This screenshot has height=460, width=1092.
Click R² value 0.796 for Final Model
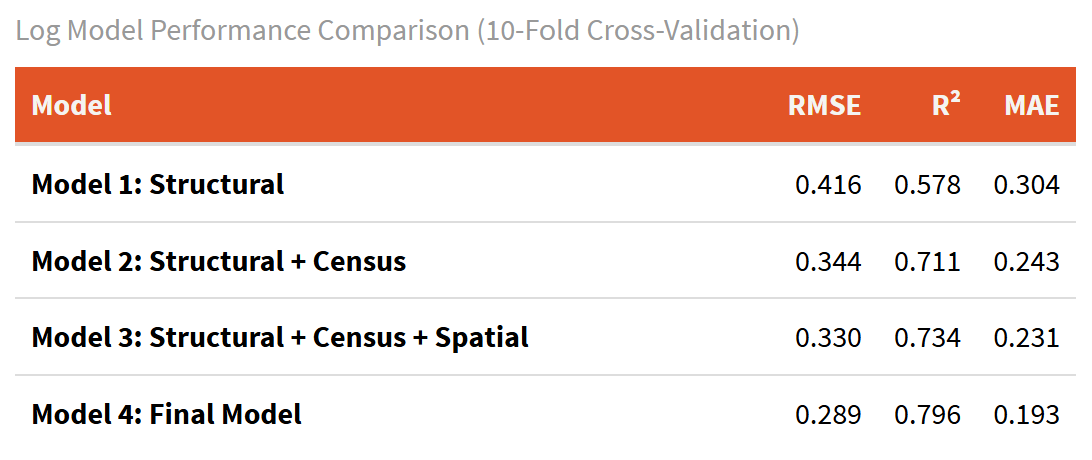click(x=927, y=415)
